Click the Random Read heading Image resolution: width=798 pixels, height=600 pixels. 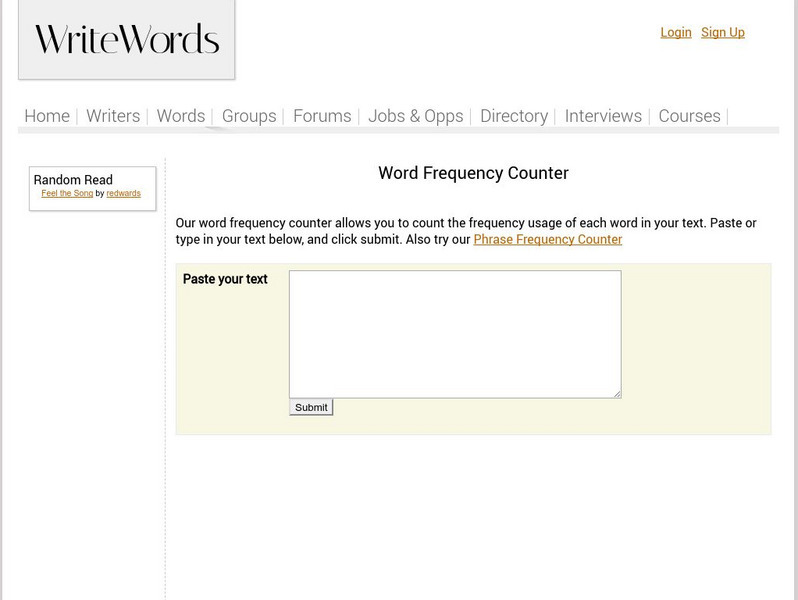click(73, 180)
